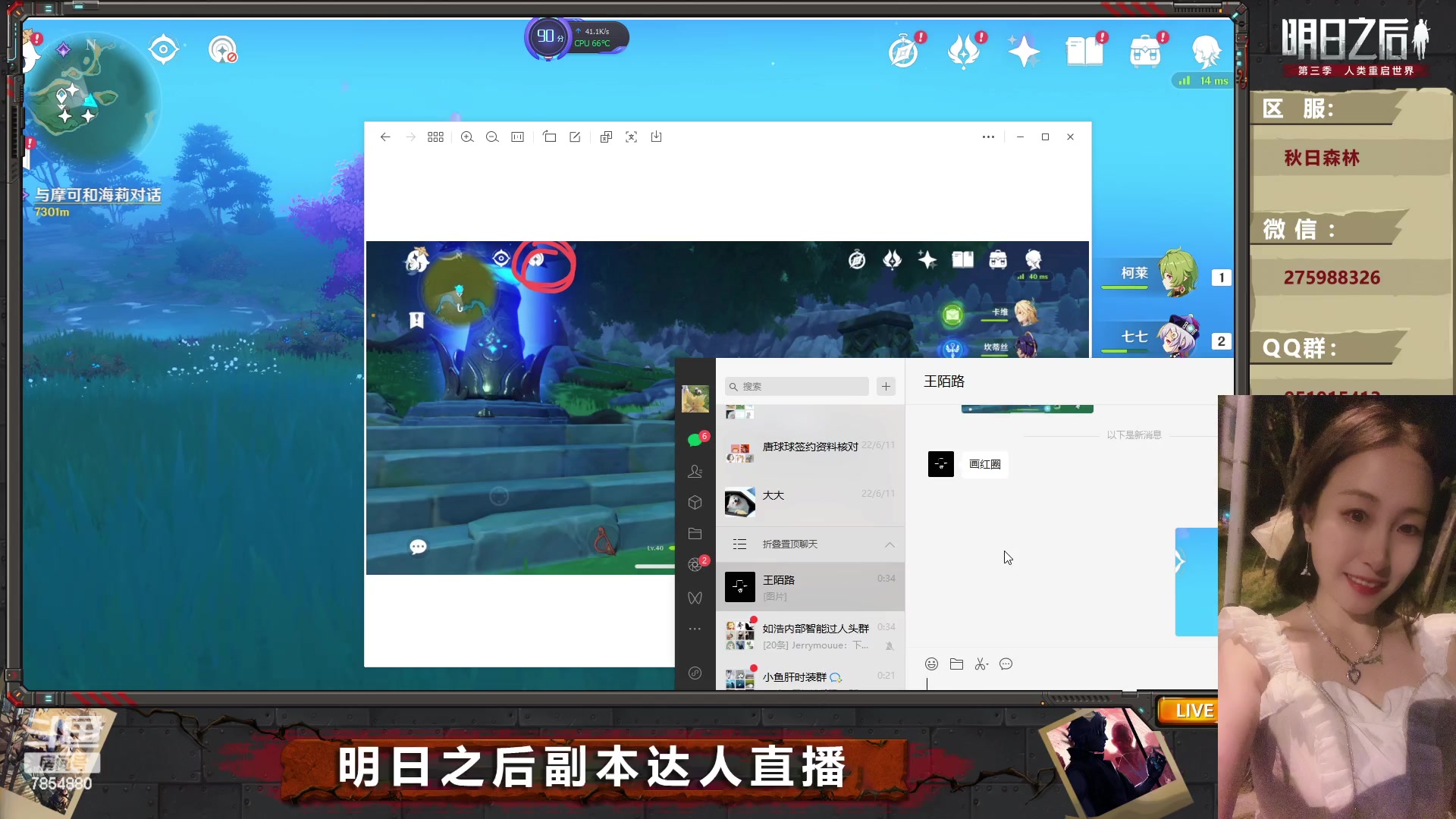Viewport: 1456px width, 819px height.
Task: Open the image viewer more options menu
Action: [988, 136]
